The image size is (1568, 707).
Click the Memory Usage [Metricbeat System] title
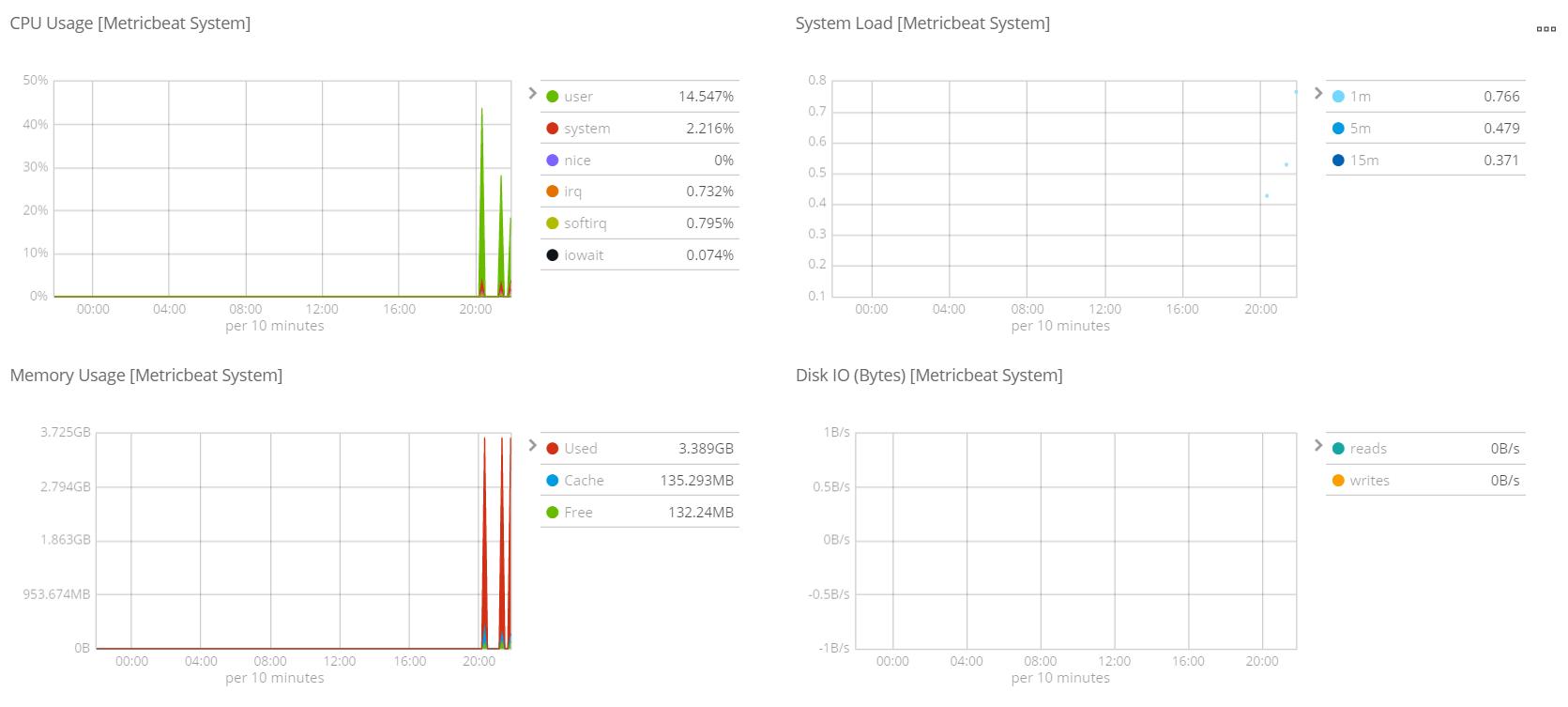click(x=146, y=376)
